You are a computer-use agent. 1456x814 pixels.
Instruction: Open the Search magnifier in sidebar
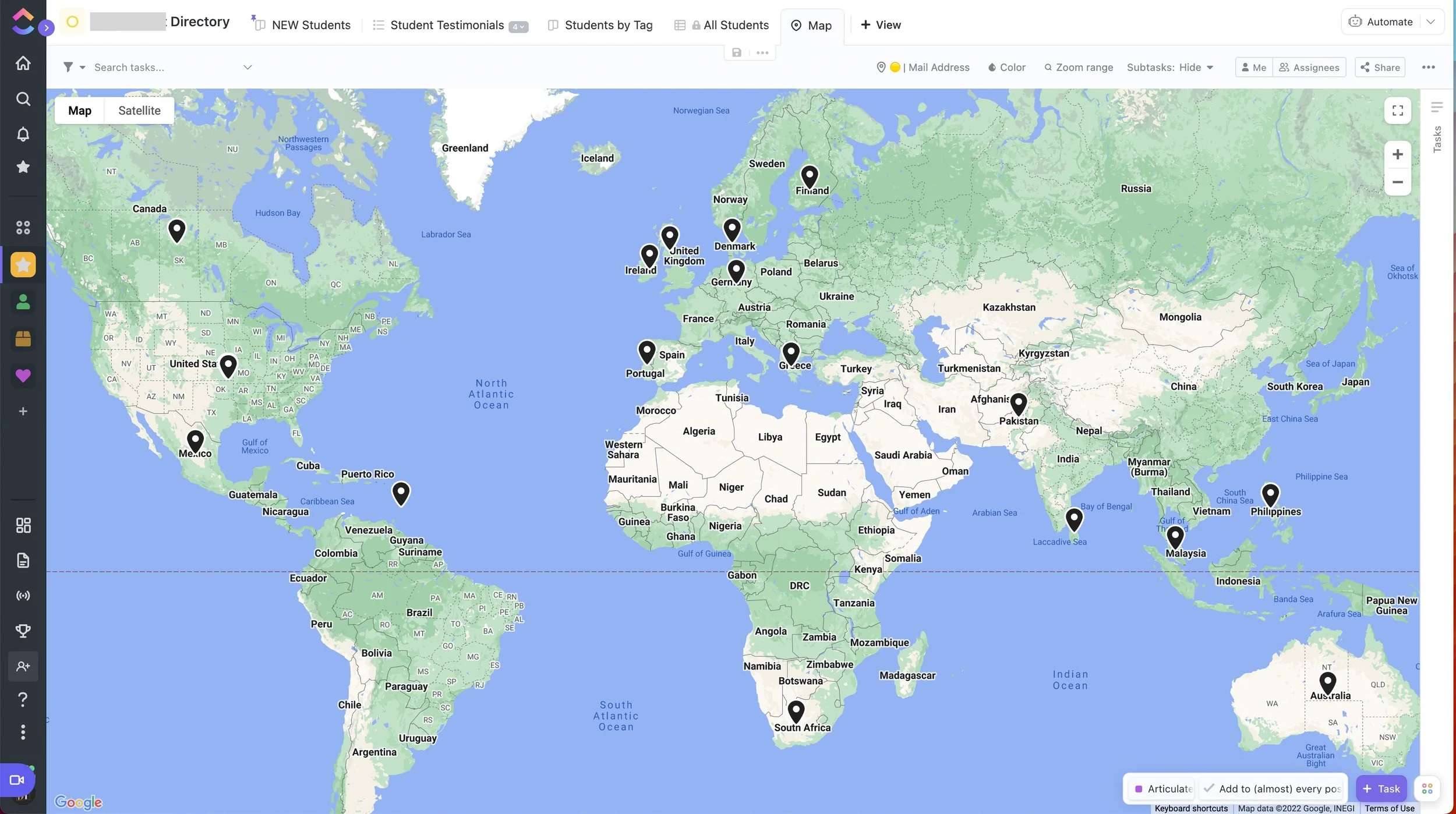pyautogui.click(x=23, y=98)
